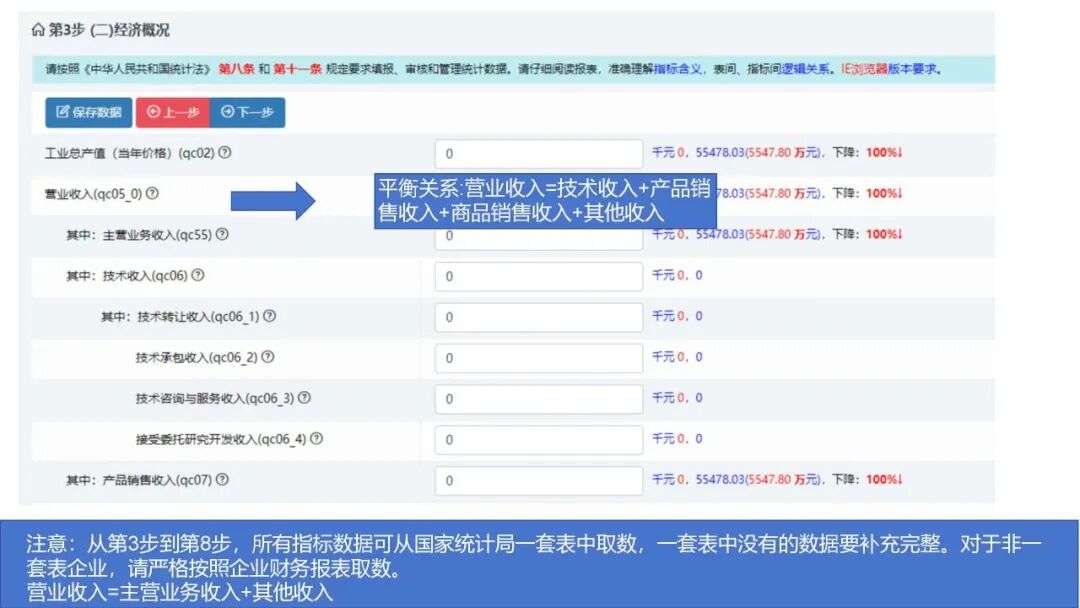Proceed with the 下一步 button
The height and width of the screenshot is (608, 1080).
click(248, 113)
